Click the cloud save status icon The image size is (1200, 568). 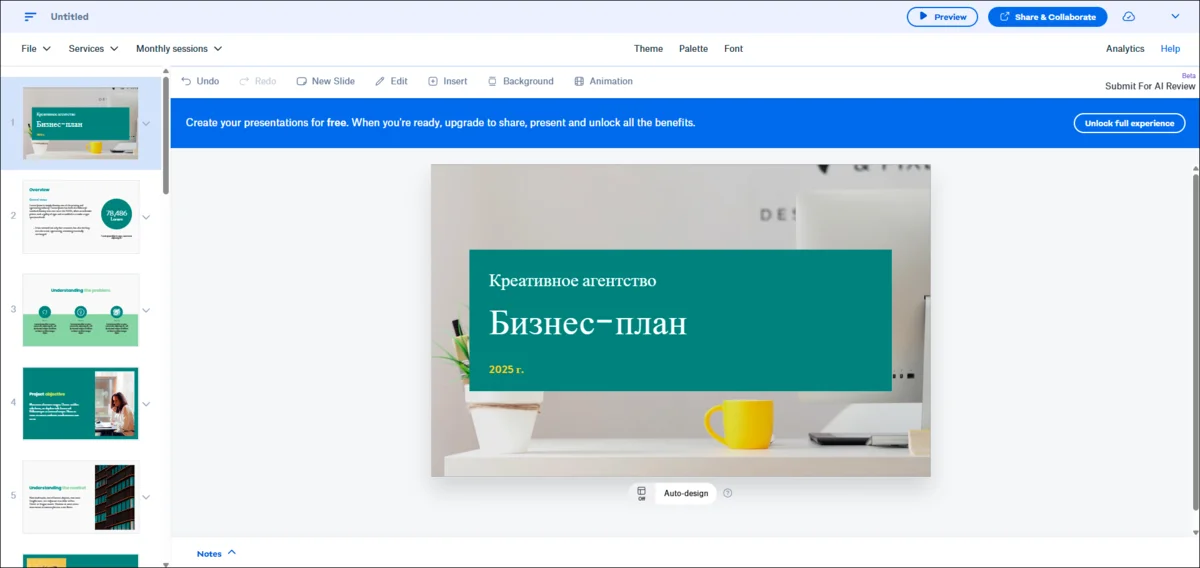[1129, 17]
